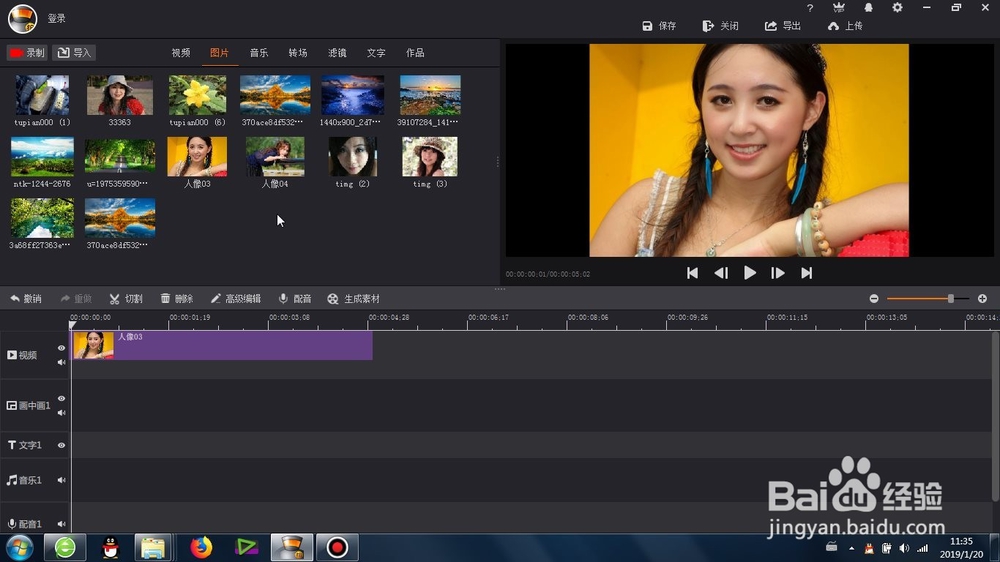The image size is (1000, 562).
Task: Click the VIP crown icon
Action: [x=839, y=8]
